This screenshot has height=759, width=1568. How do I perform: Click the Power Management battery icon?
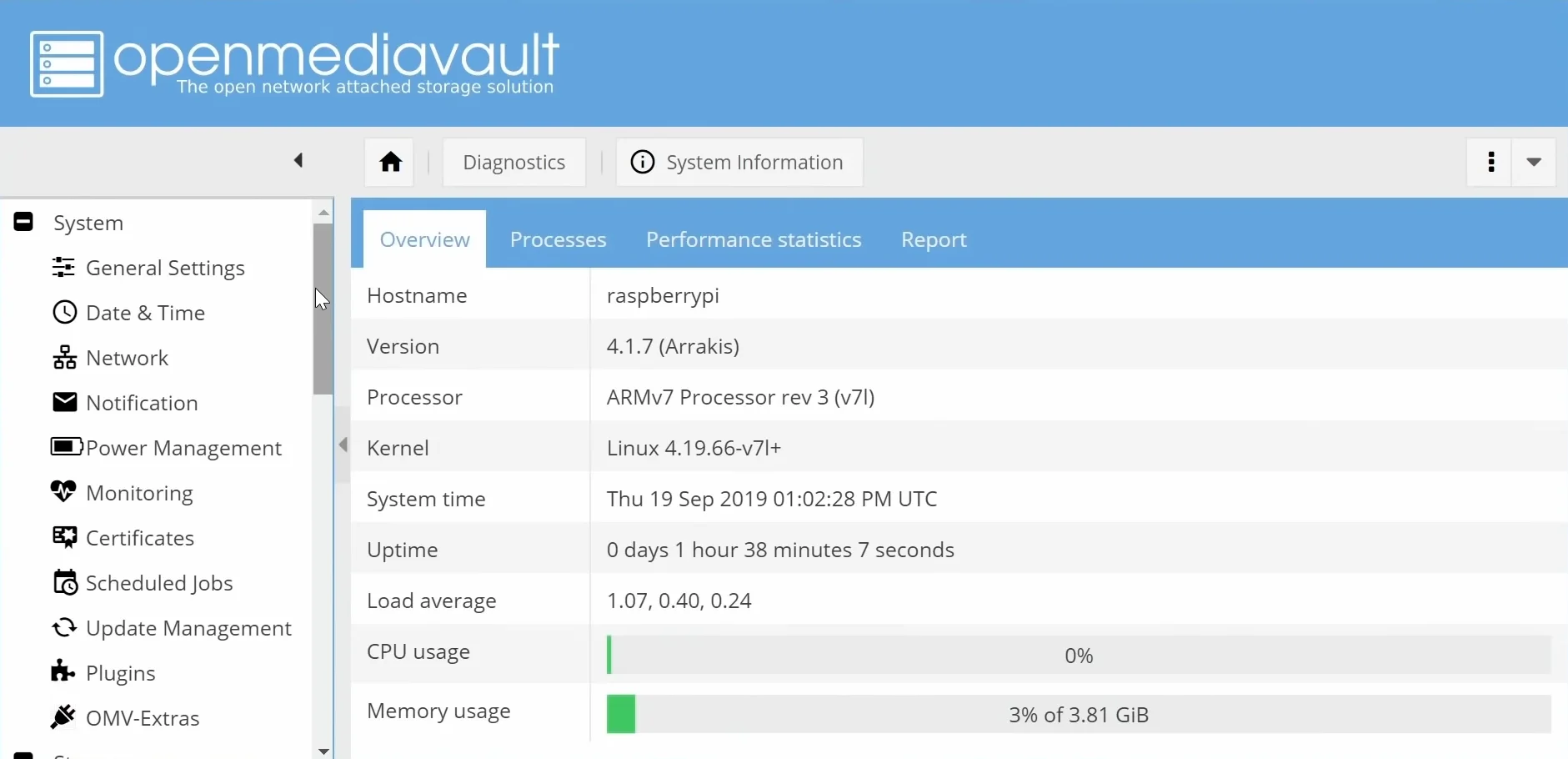tap(66, 447)
